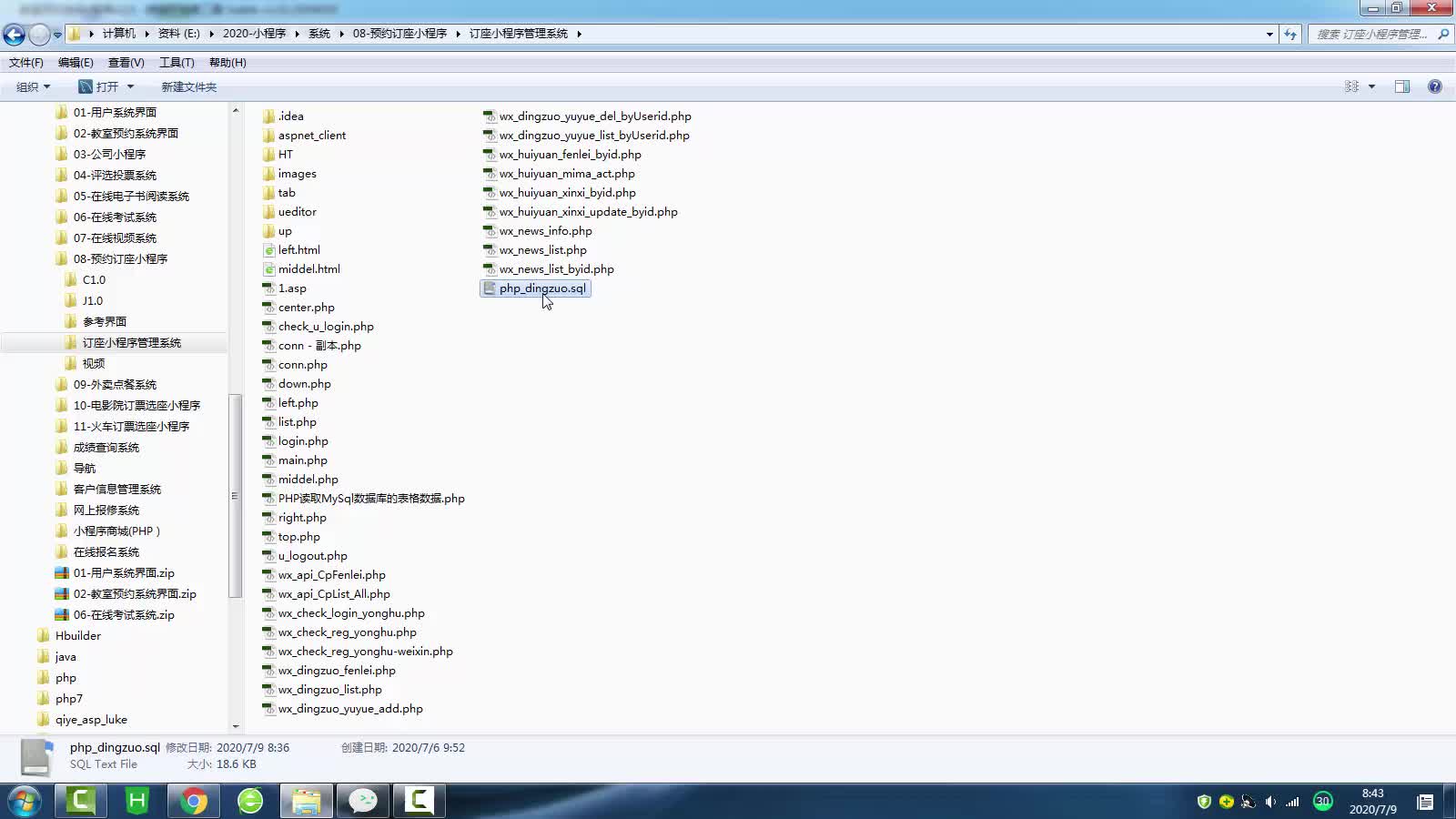Viewport: 1456px width, 819px height.
Task: Open the 组织 dropdown menu
Action: [33, 86]
